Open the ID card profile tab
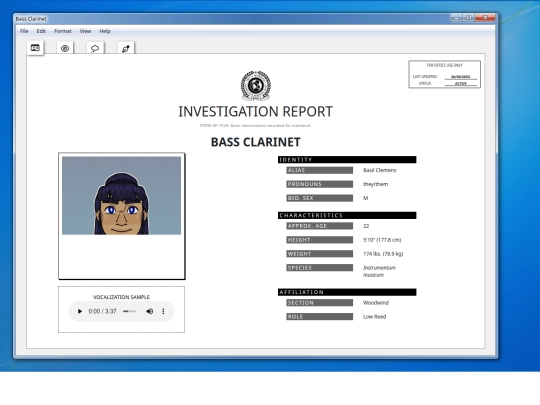Image resolution: width=540 pixels, height=405 pixels. [35, 48]
